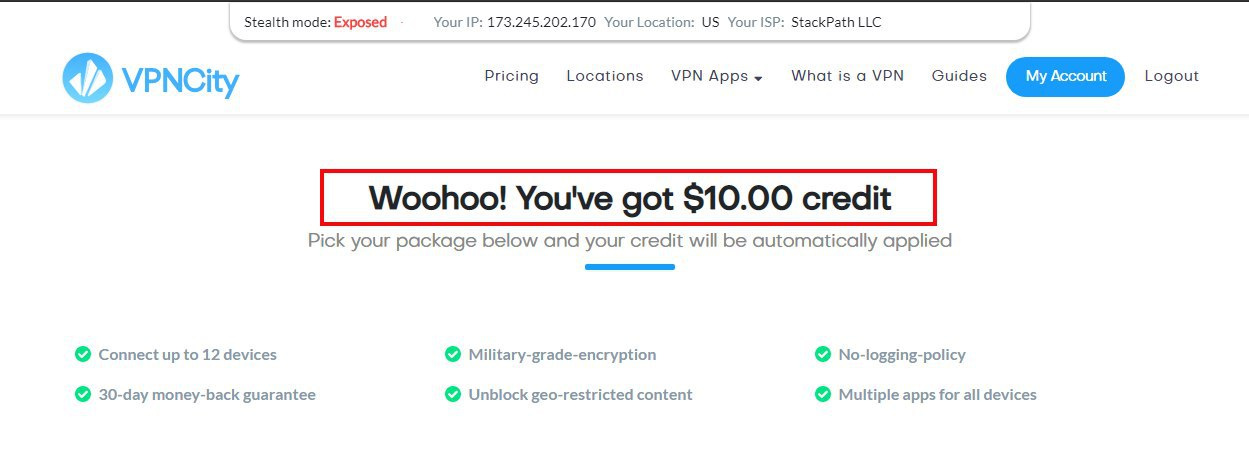The image size is (1249, 458).
Task: Log out using the Logout link
Action: pos(1171,76)
